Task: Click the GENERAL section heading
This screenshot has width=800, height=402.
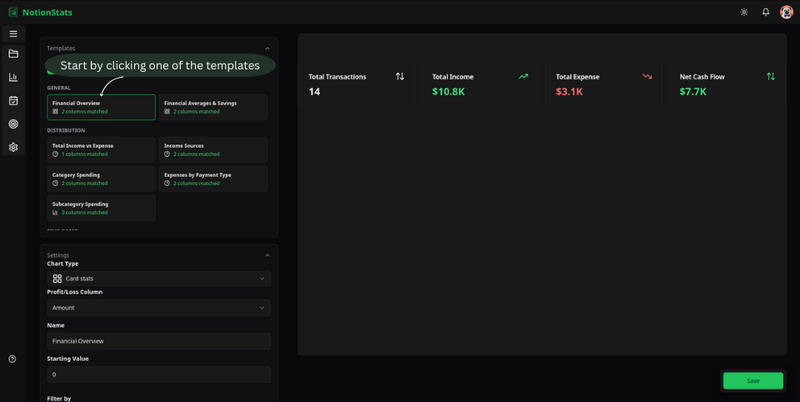Action: click(59, 88)
